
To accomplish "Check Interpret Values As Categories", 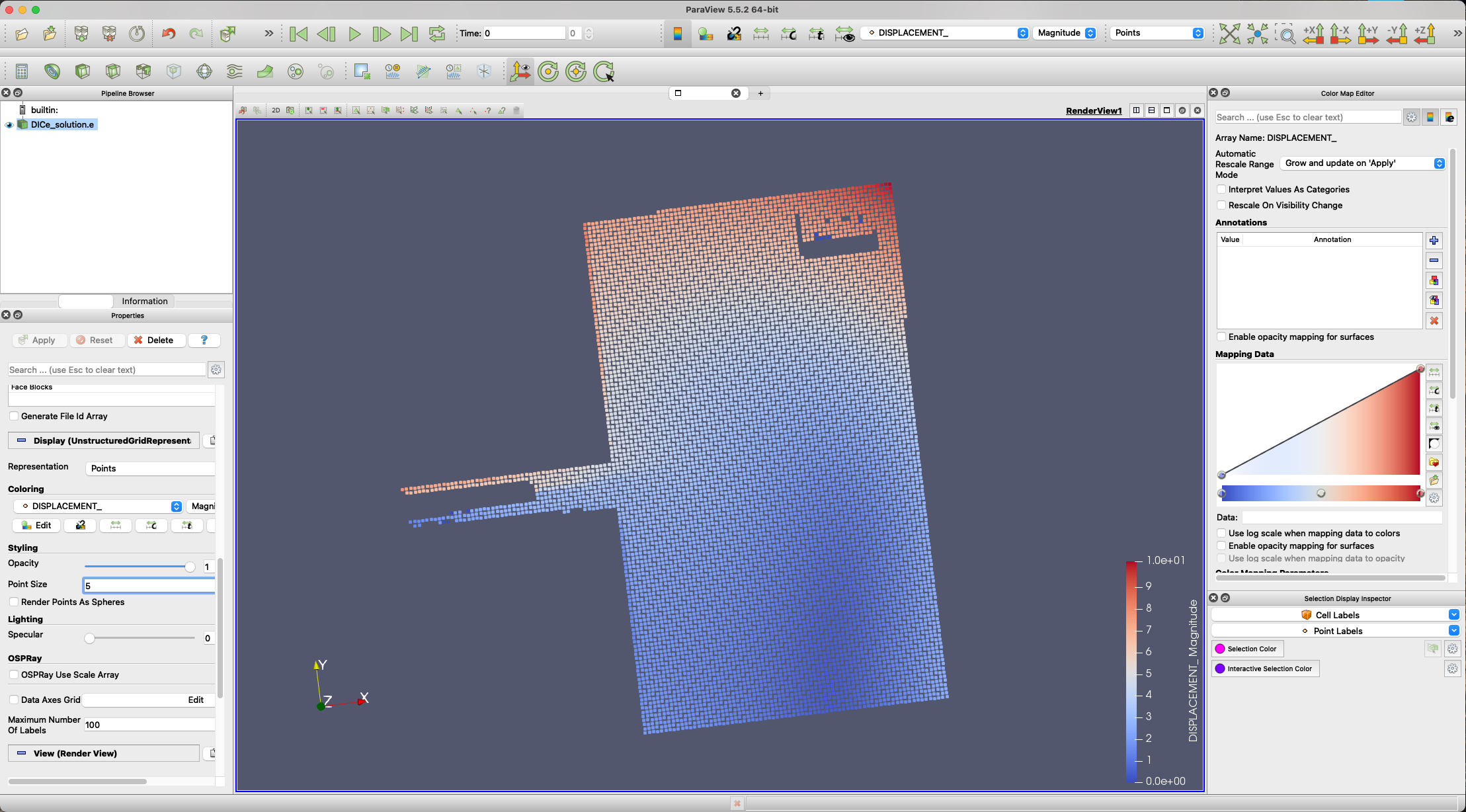I will 1221,189.
